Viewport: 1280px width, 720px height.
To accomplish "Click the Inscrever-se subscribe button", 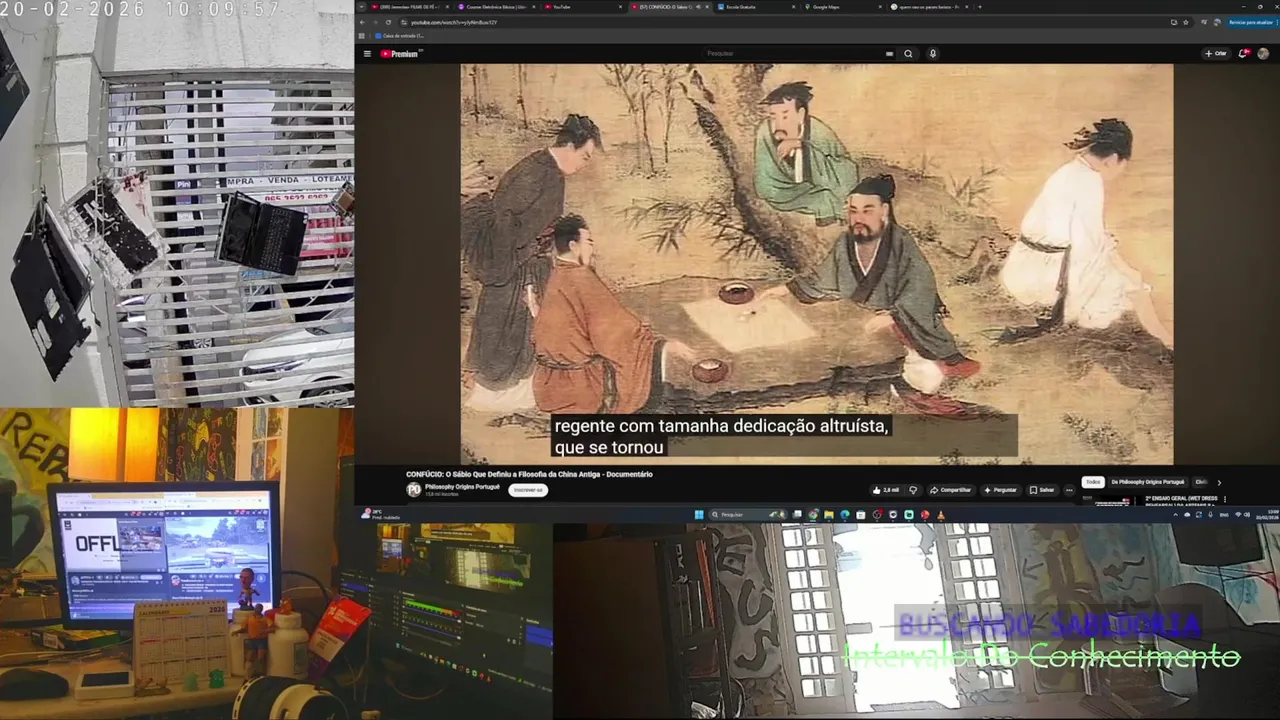I will tap(527, 490).
